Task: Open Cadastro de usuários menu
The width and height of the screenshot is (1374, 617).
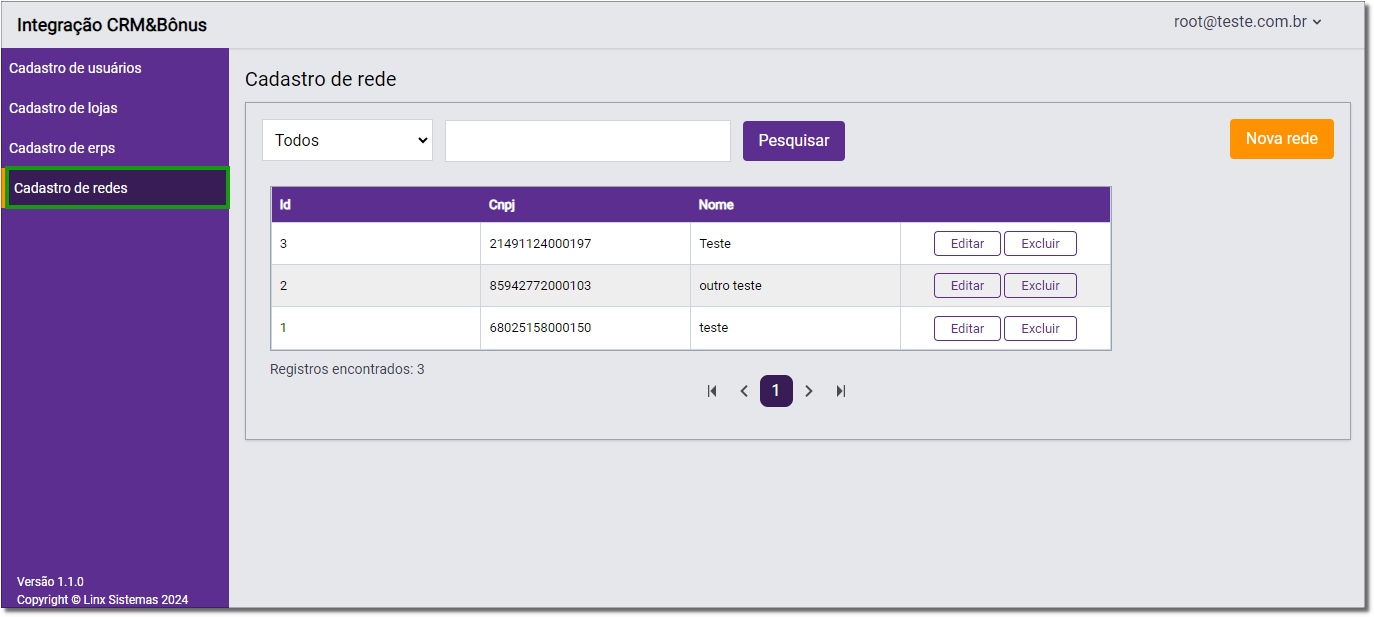Action: pyautogui.click(x=75, y=68)
